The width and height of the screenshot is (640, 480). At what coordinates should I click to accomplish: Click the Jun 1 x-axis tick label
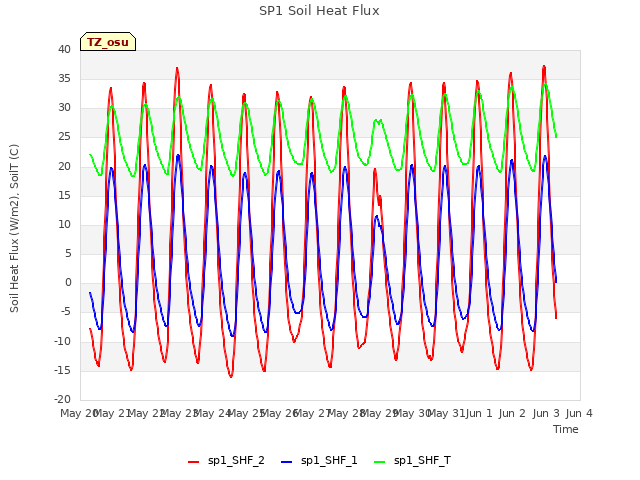[479, 413]
